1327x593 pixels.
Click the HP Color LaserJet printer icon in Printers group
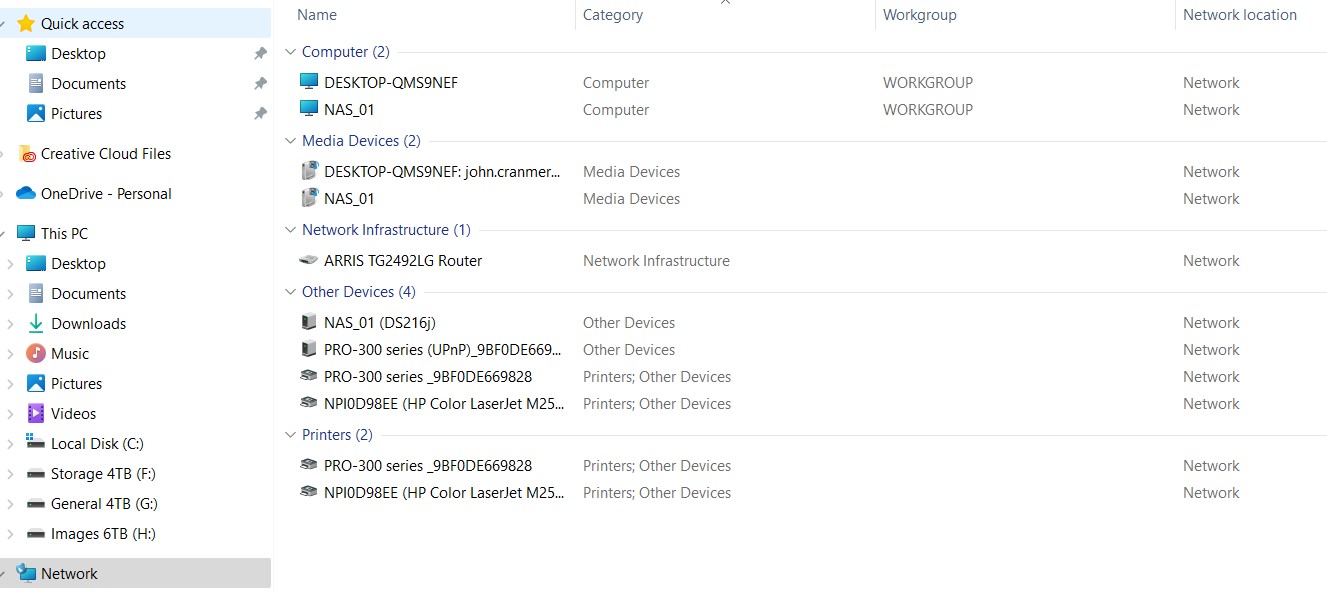[x=309, y=493]
